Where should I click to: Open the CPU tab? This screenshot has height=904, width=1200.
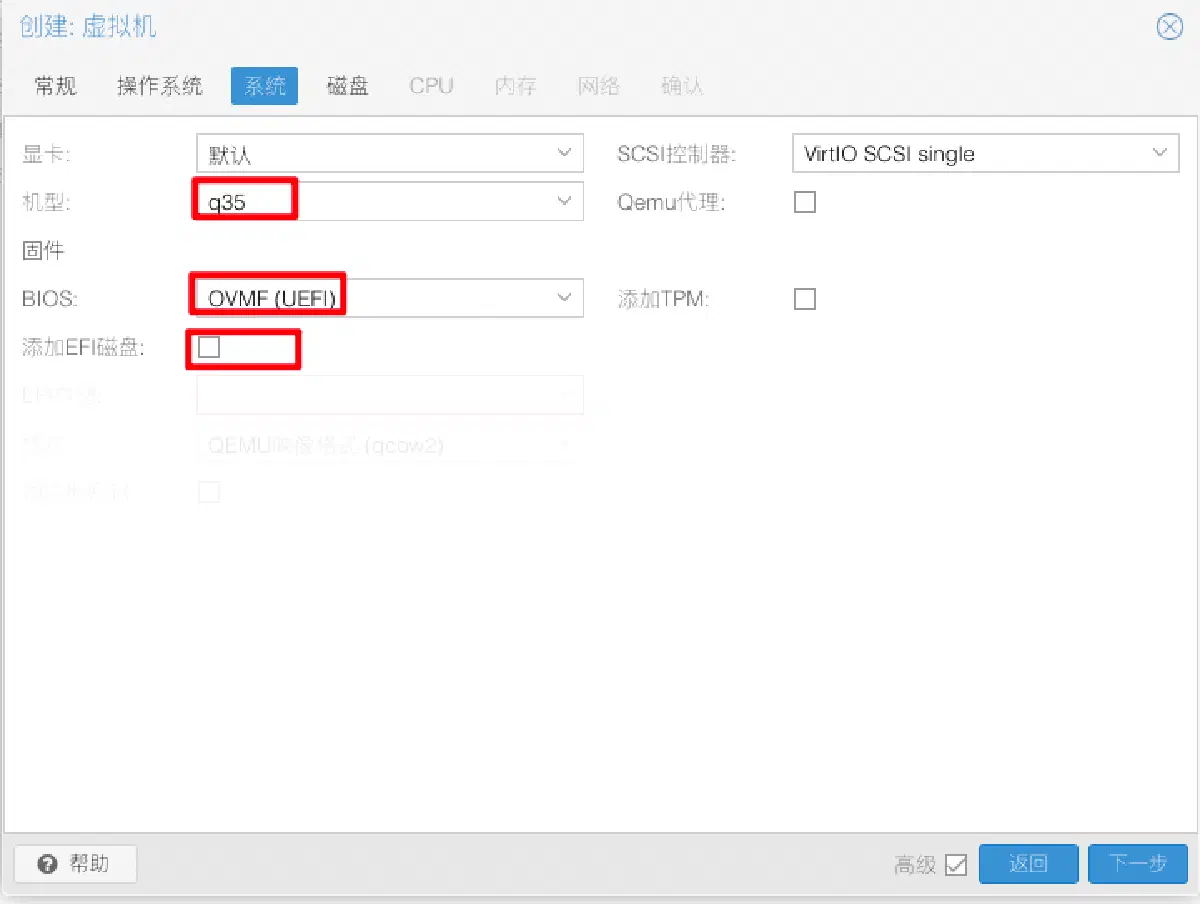(431, 86)
